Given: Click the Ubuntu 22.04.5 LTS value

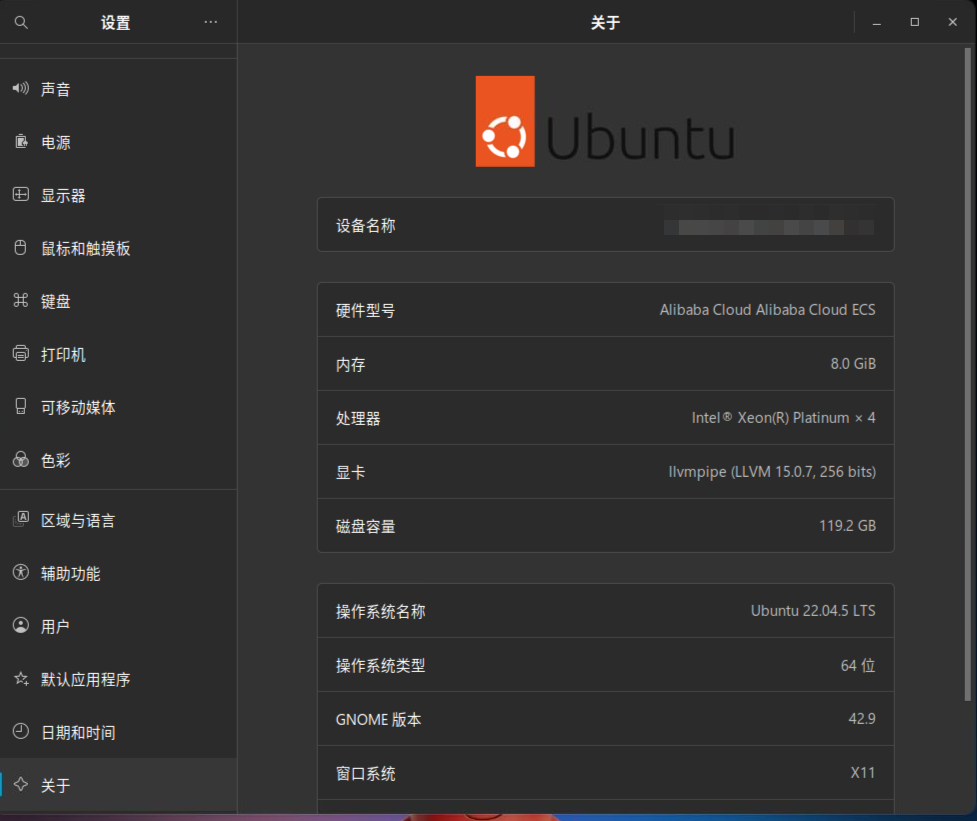Looking at the screenshot, I should pos(813,610).
